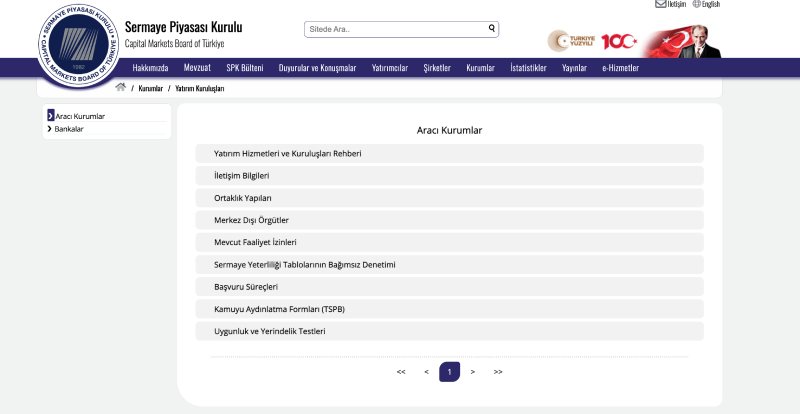Open the SPK Bülteni menu
The image size is (800, 414).
[245, 68]
